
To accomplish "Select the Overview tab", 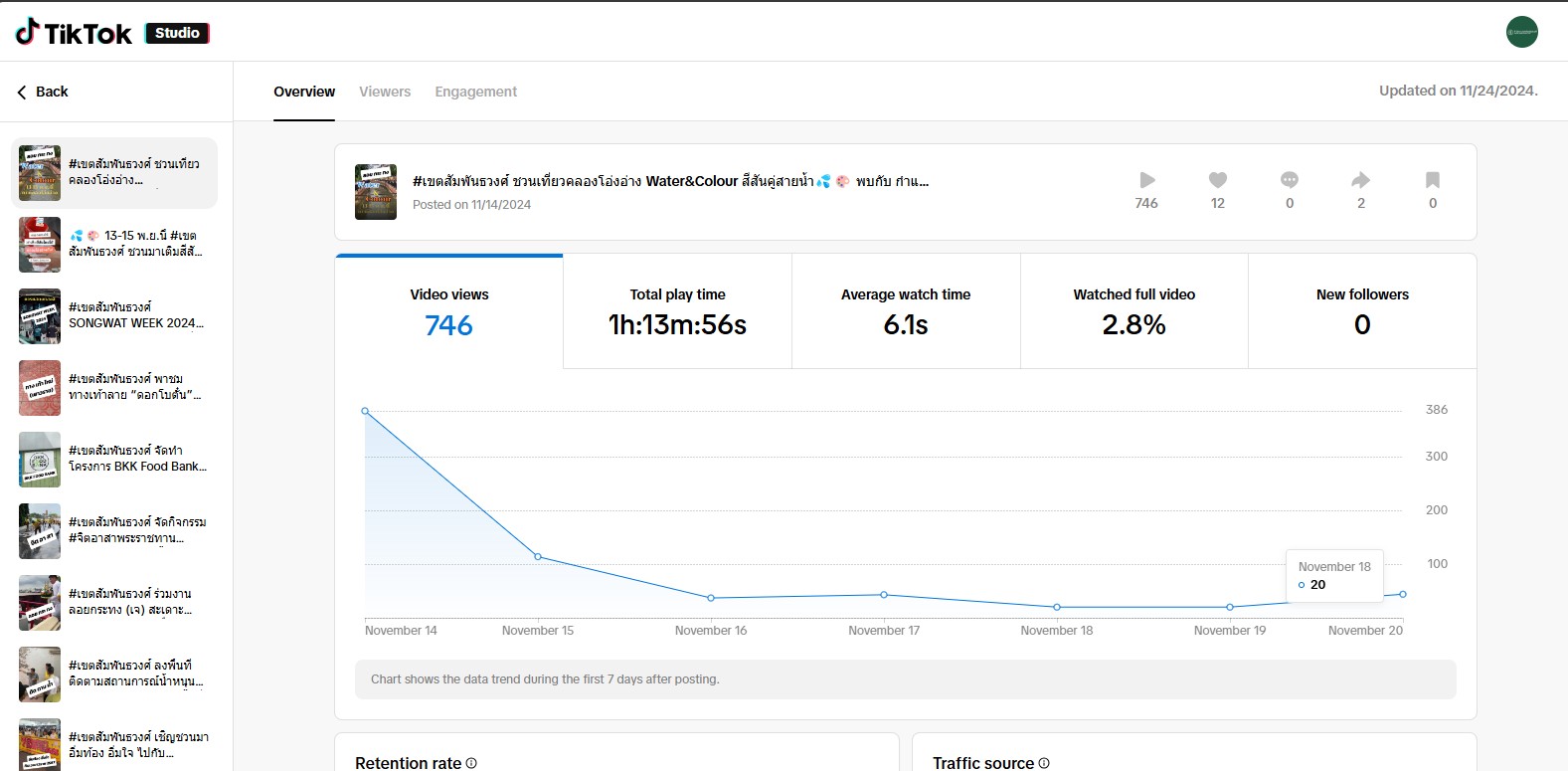I will [x=304, y=92].
